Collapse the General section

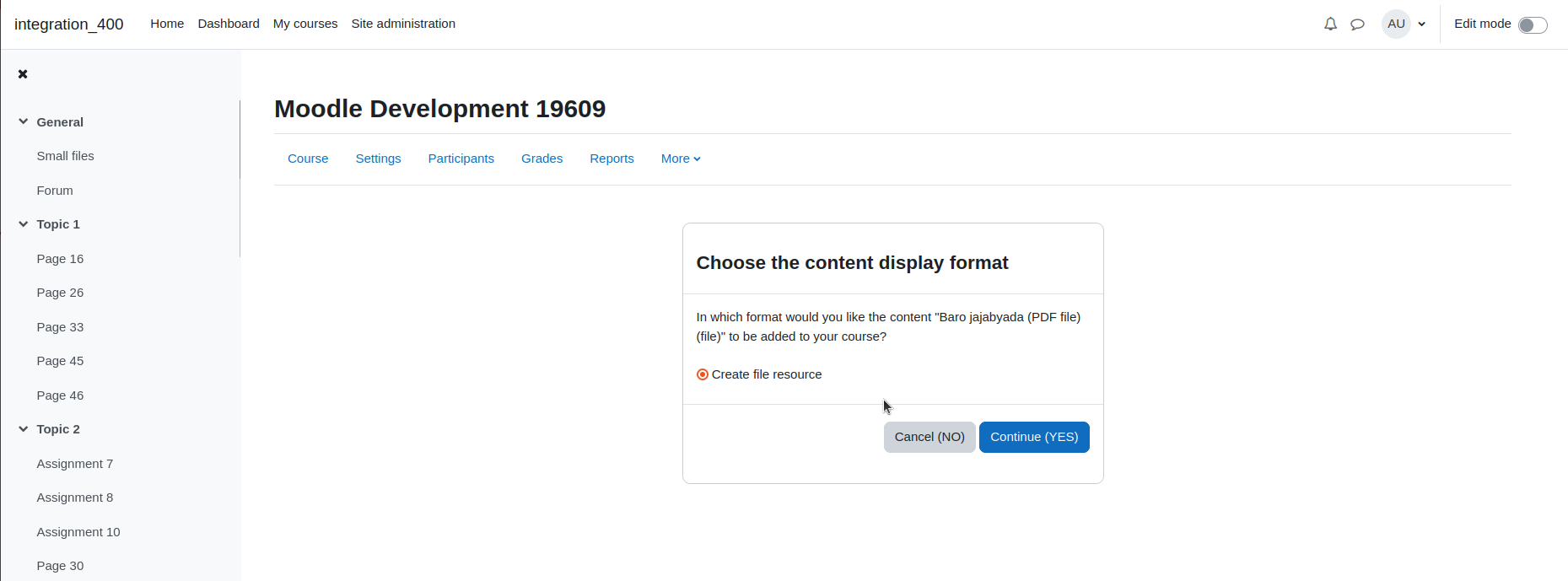[x=23, y=121]
